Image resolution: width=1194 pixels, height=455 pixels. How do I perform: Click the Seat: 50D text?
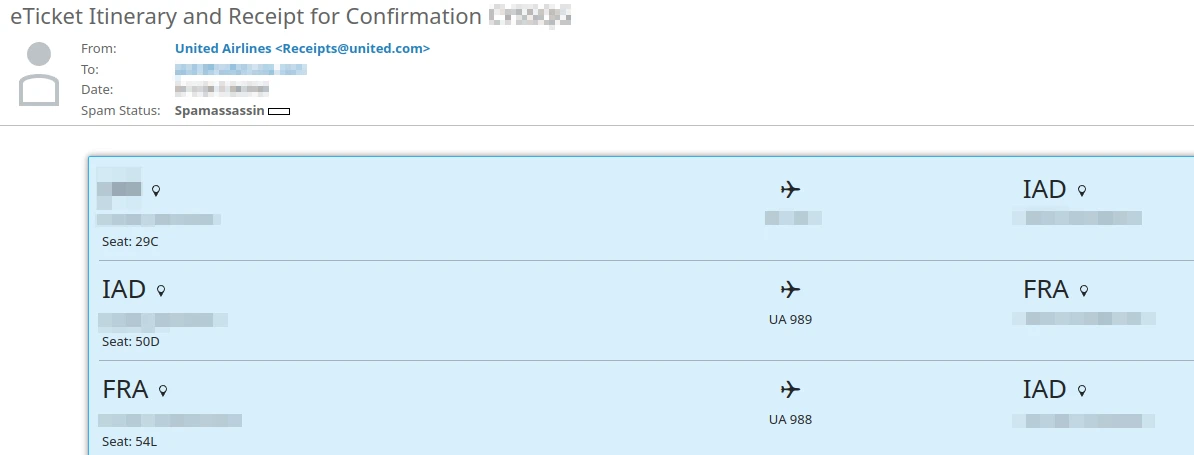click(x=131, y=342)
